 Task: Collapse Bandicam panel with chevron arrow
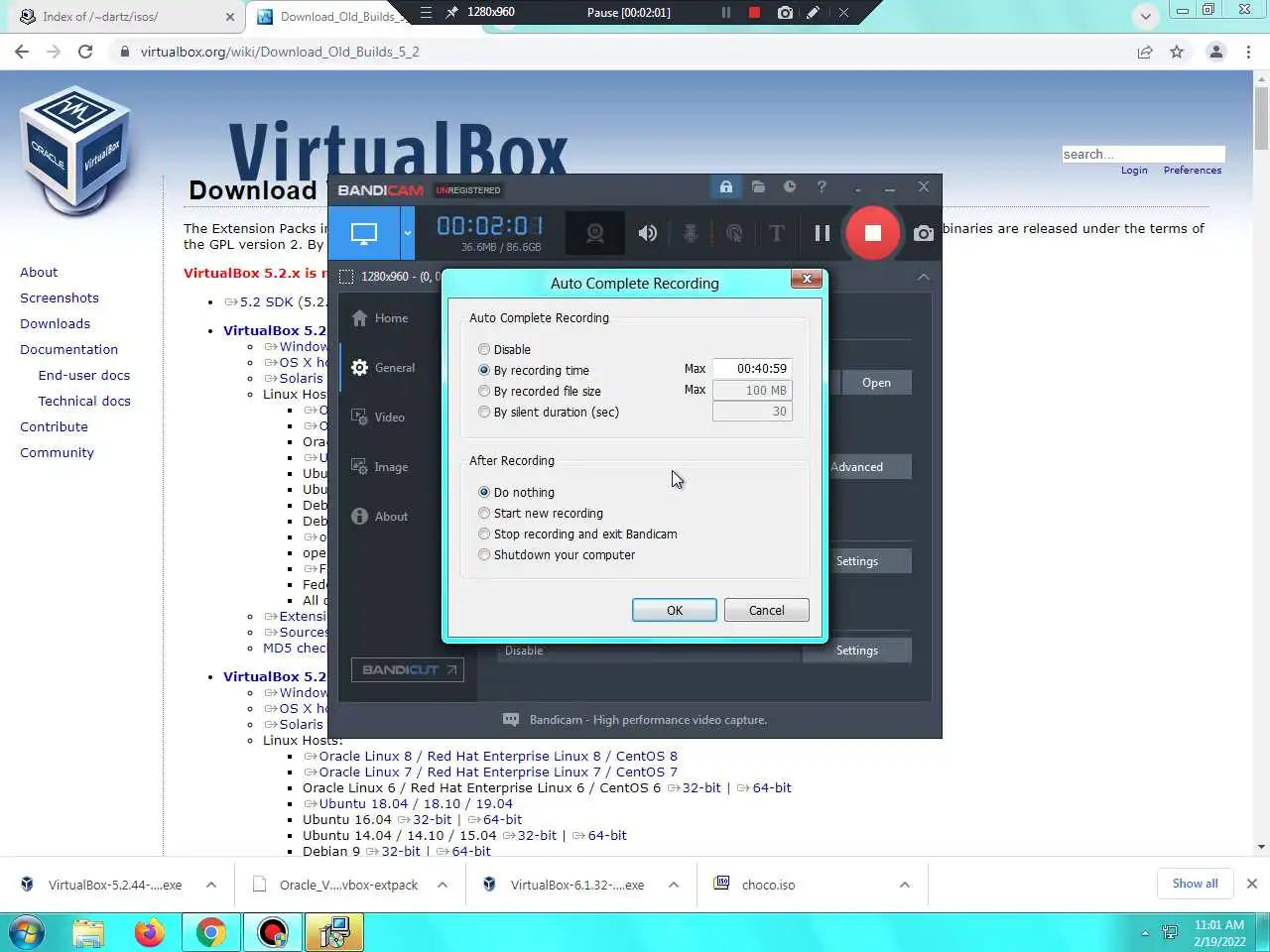pos(924,277)
